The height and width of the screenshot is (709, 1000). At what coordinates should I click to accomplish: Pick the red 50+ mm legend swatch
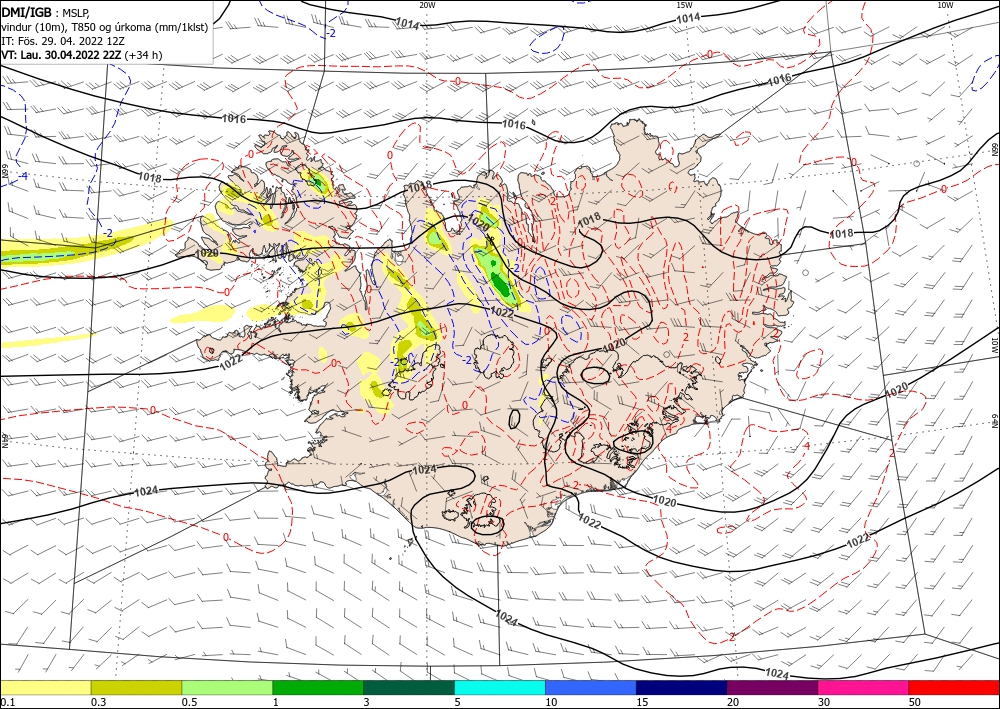[x=954, y=687]
